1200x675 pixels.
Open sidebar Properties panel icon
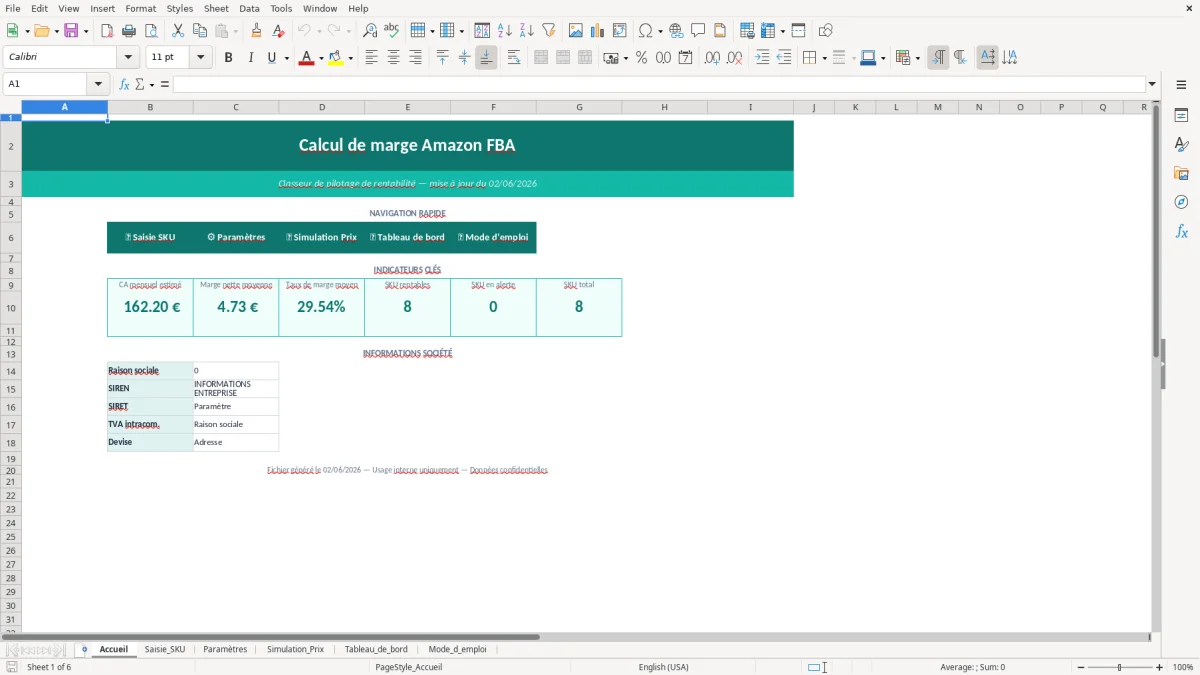[1181, 116]
